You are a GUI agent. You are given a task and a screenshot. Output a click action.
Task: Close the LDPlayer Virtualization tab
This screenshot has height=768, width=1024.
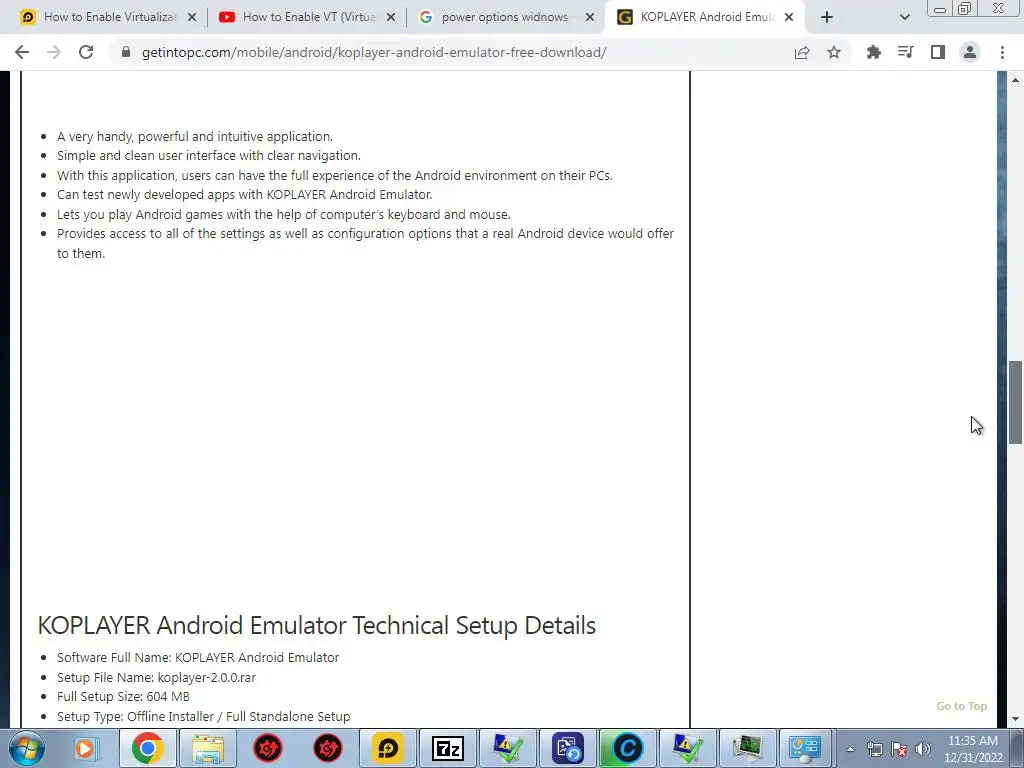192,17
